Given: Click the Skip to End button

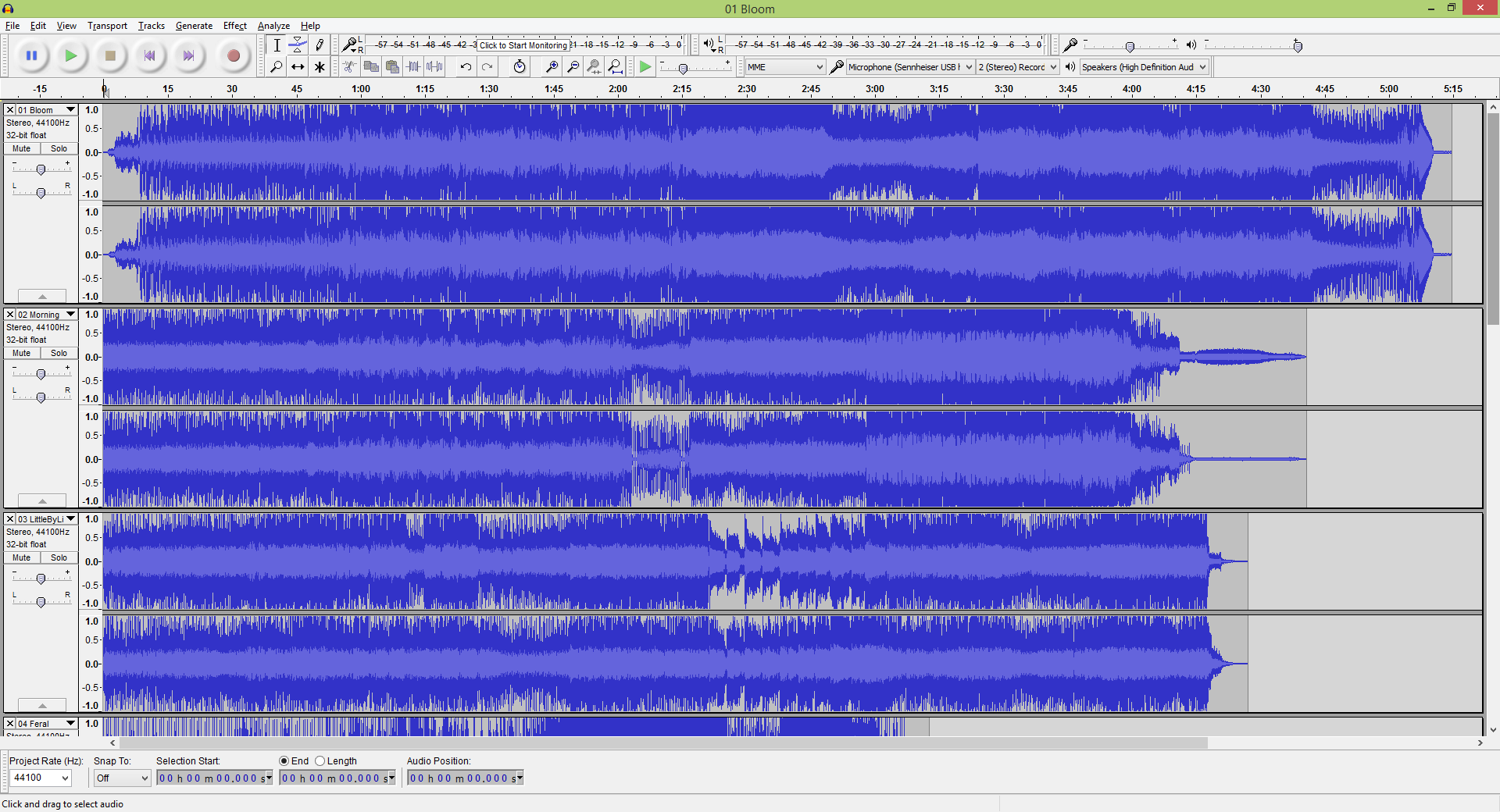Looking at the screenshot, I should click(188, 55).
